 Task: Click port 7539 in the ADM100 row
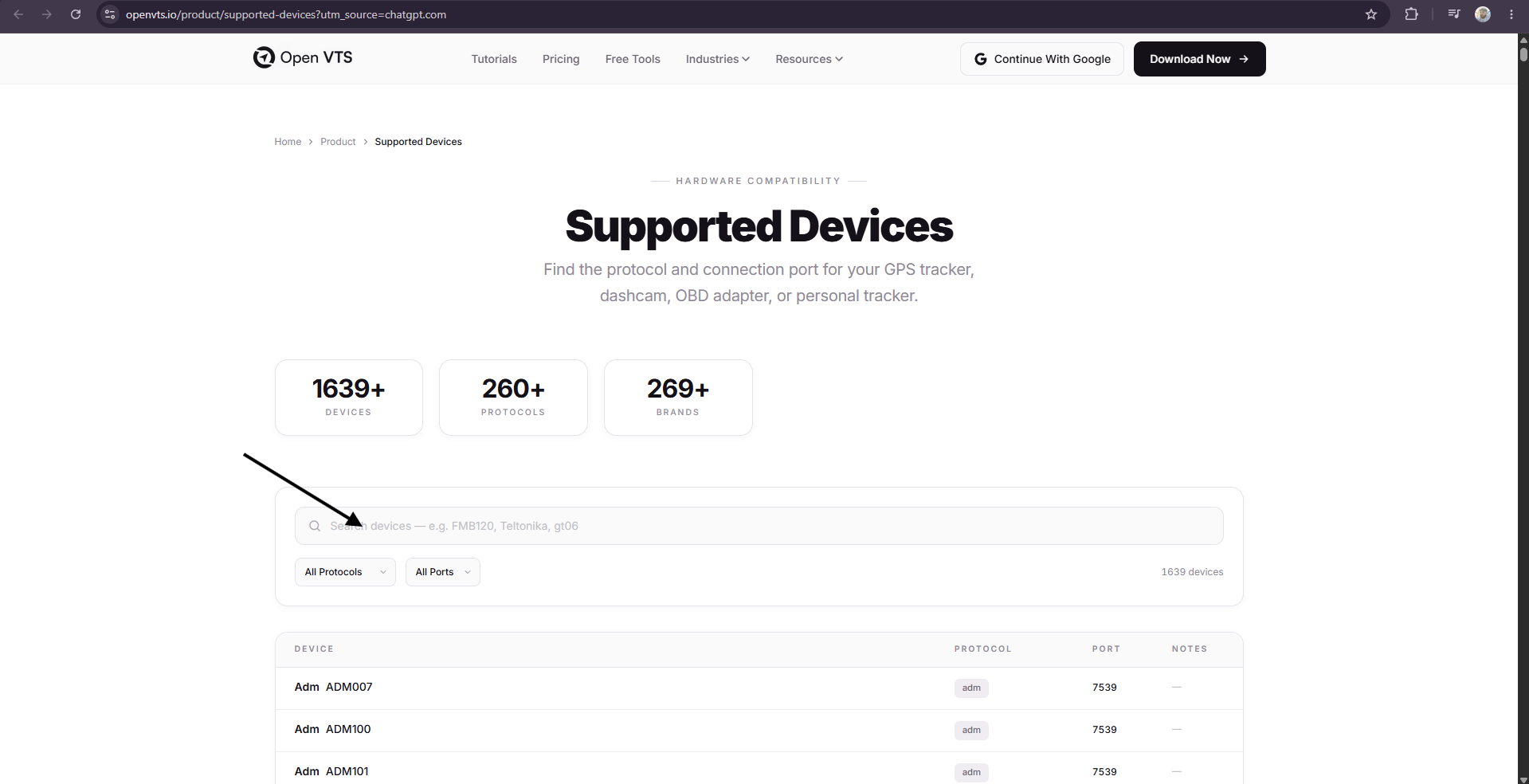click(x=1104, y=730)
